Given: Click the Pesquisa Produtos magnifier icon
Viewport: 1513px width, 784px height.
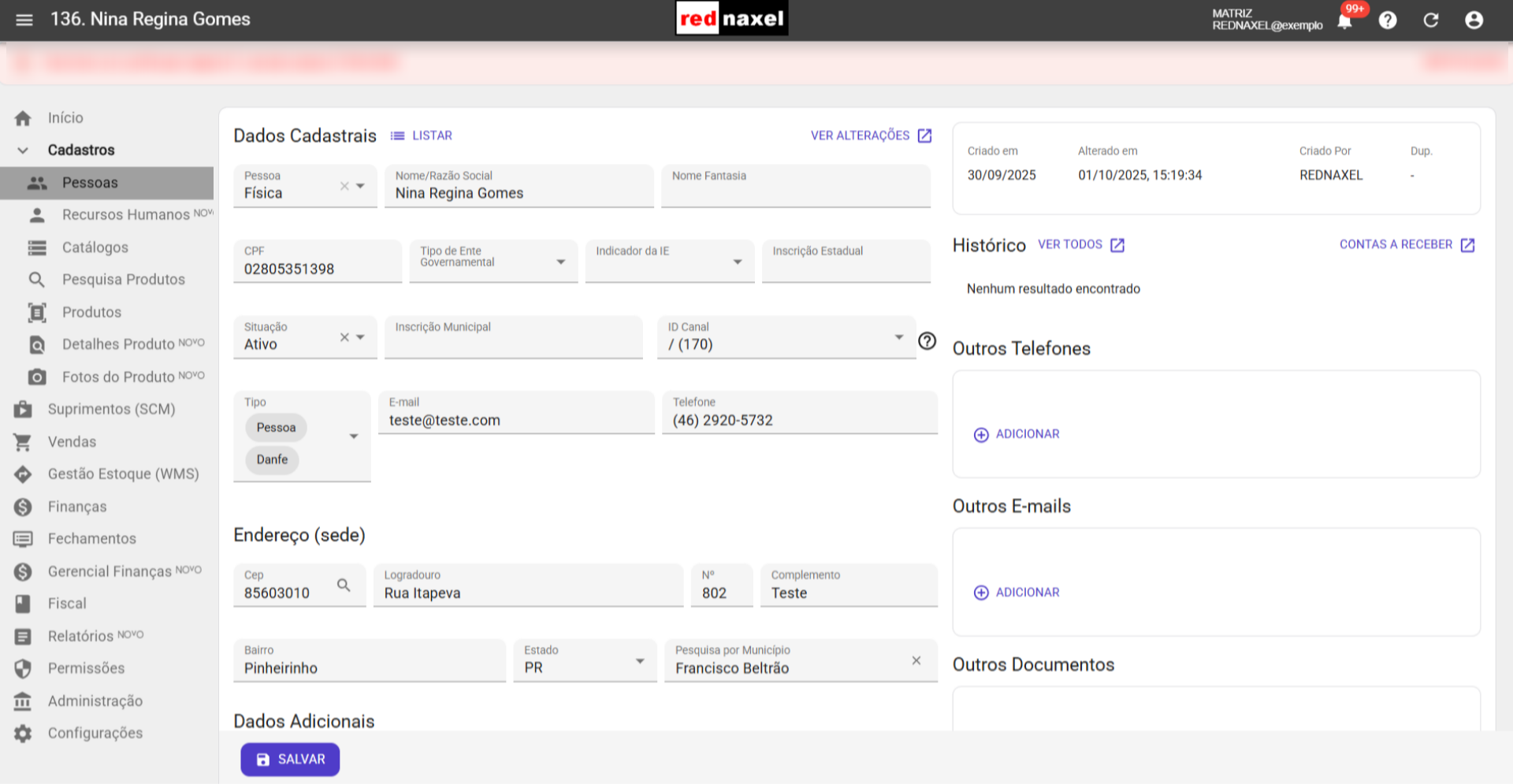Looking at the screenshot, I should tap(37, 280).
